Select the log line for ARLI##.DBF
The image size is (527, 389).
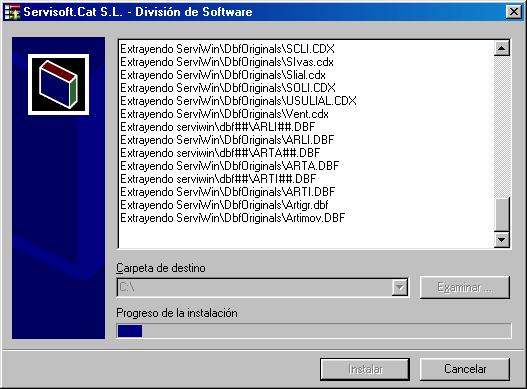pos(217,127)
